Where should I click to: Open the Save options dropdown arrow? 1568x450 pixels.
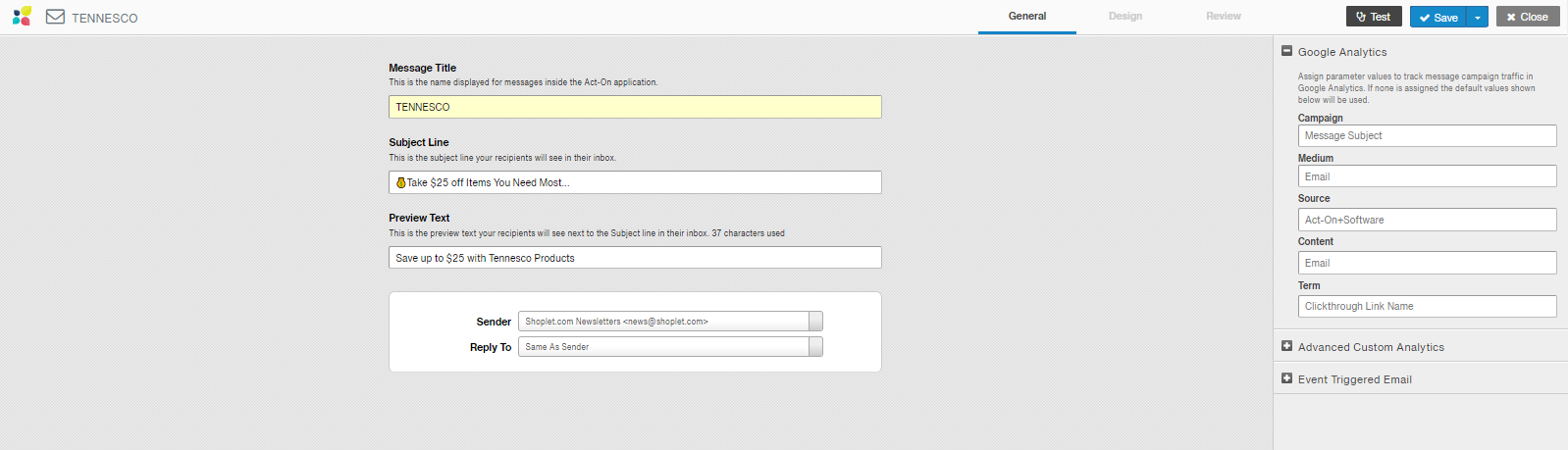1478,17
